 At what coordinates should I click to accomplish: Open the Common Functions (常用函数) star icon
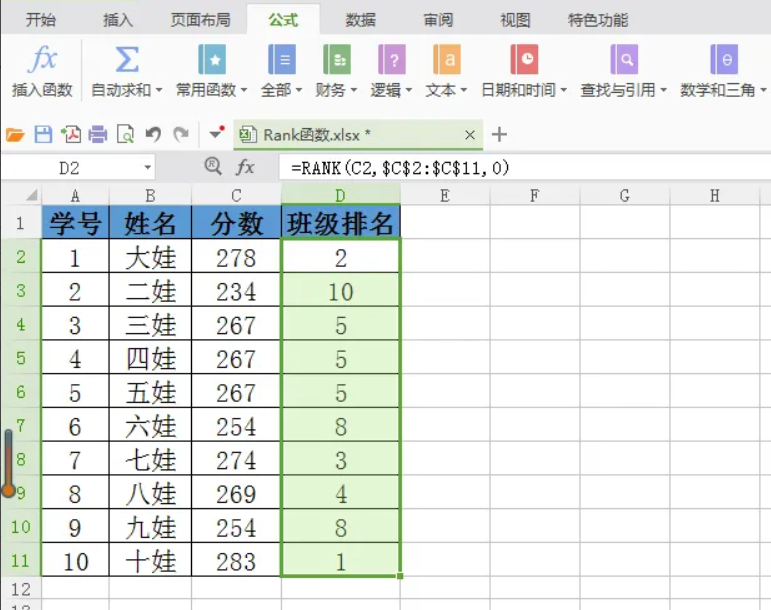pos(211,59)
